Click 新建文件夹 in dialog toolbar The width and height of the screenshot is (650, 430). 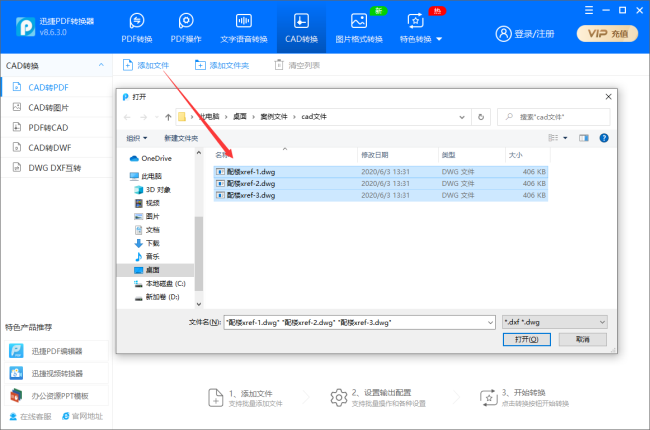point(181,138)
